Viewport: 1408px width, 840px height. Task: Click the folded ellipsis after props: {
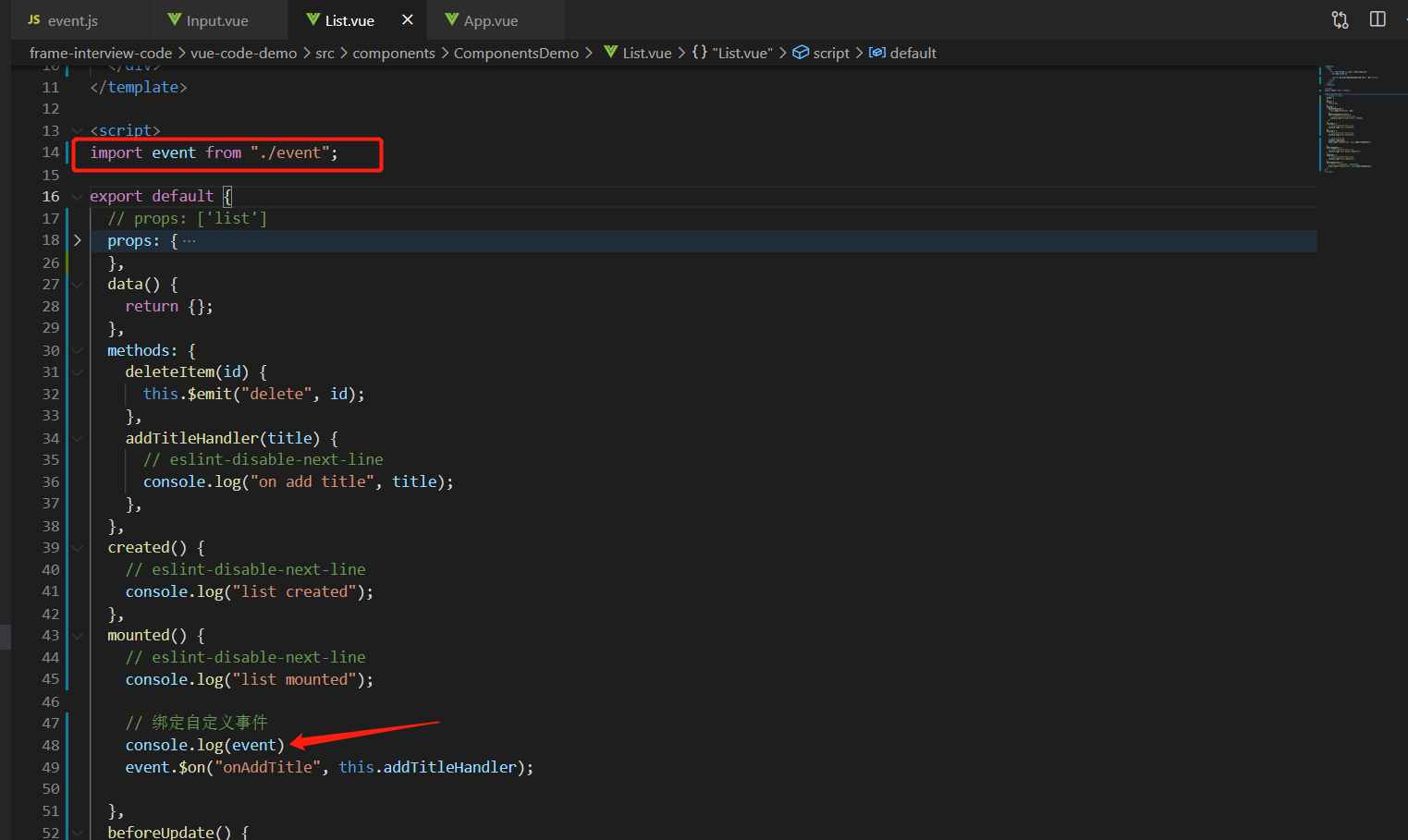(190, 240)
